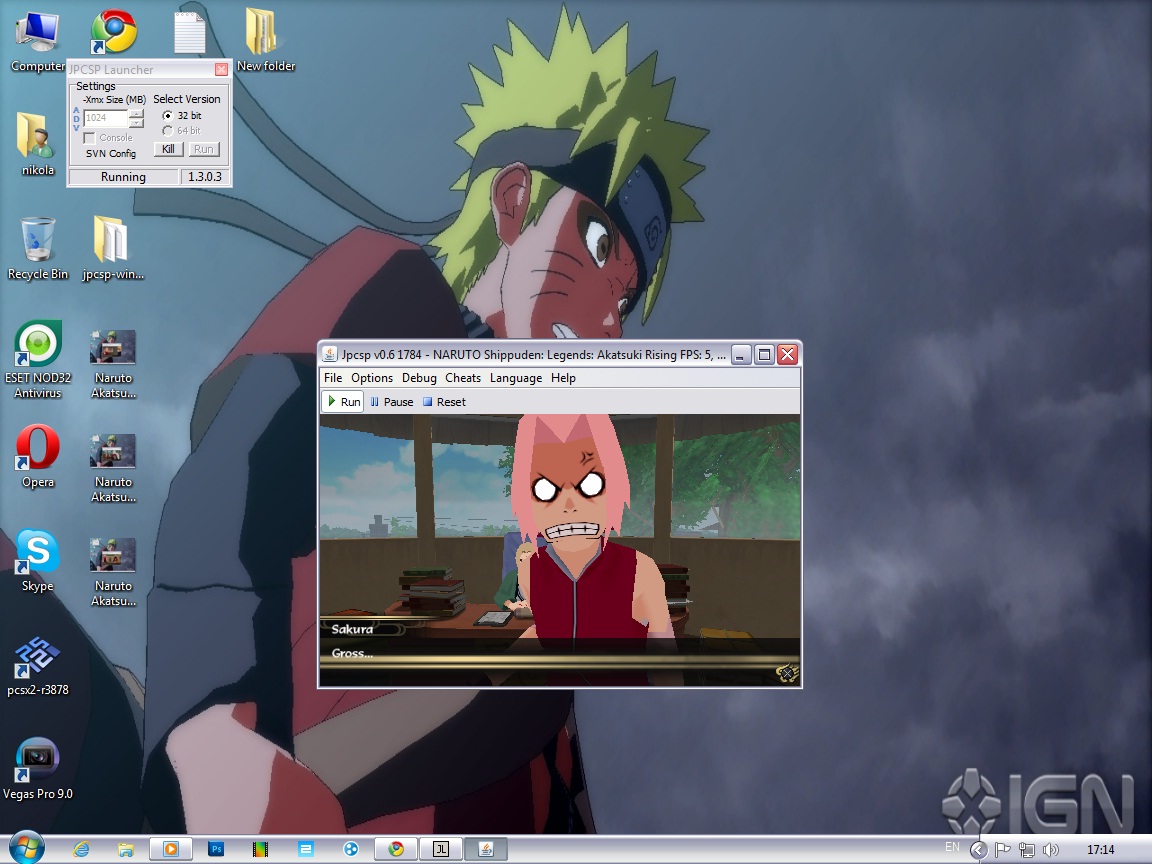Viewport: 1152px width, 864px height.
Task: Launch the Google Chrome desktop shortcut
Action: tap(114, 32)
